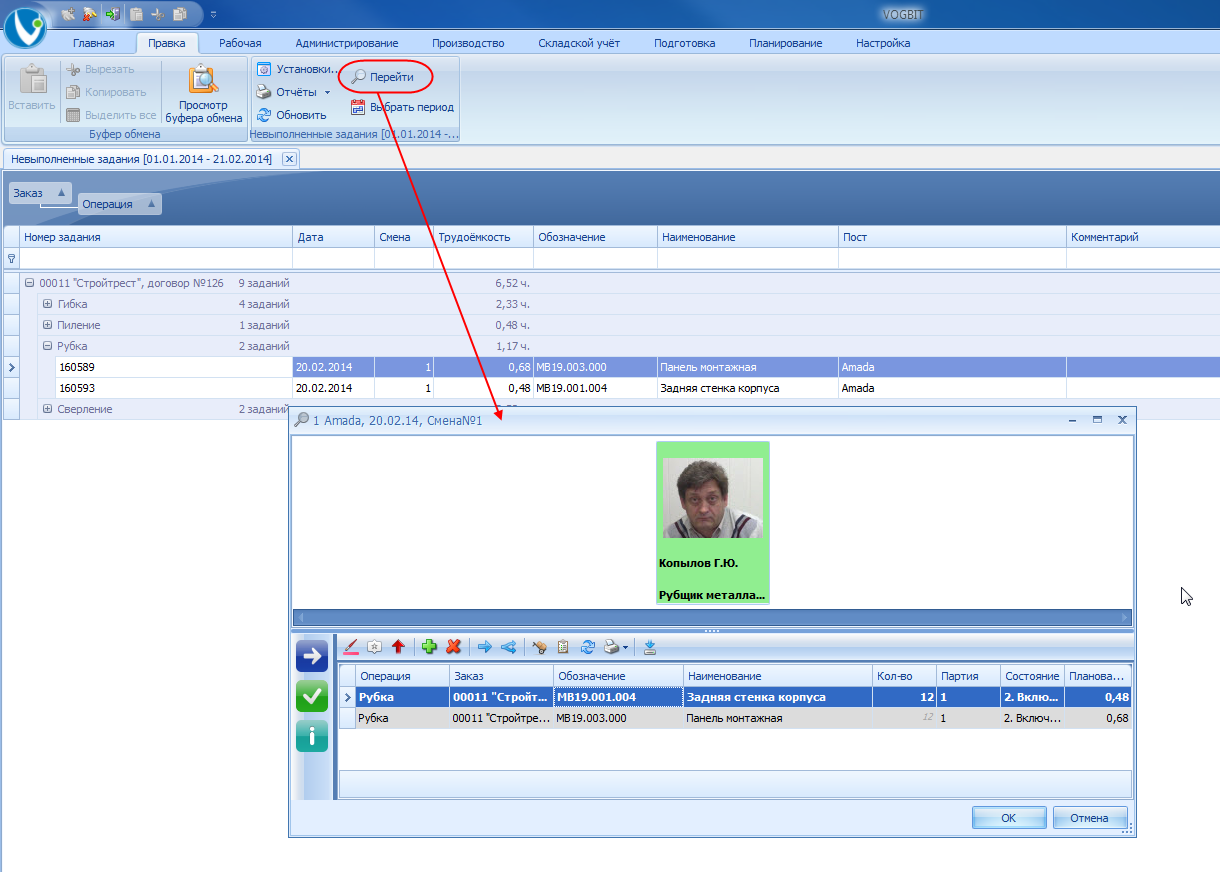Image resolution: width=1220 pixels, height=872 pixels.
Task: Click the exit door icon in quick access bar
Action: click(x=111, y=14)
